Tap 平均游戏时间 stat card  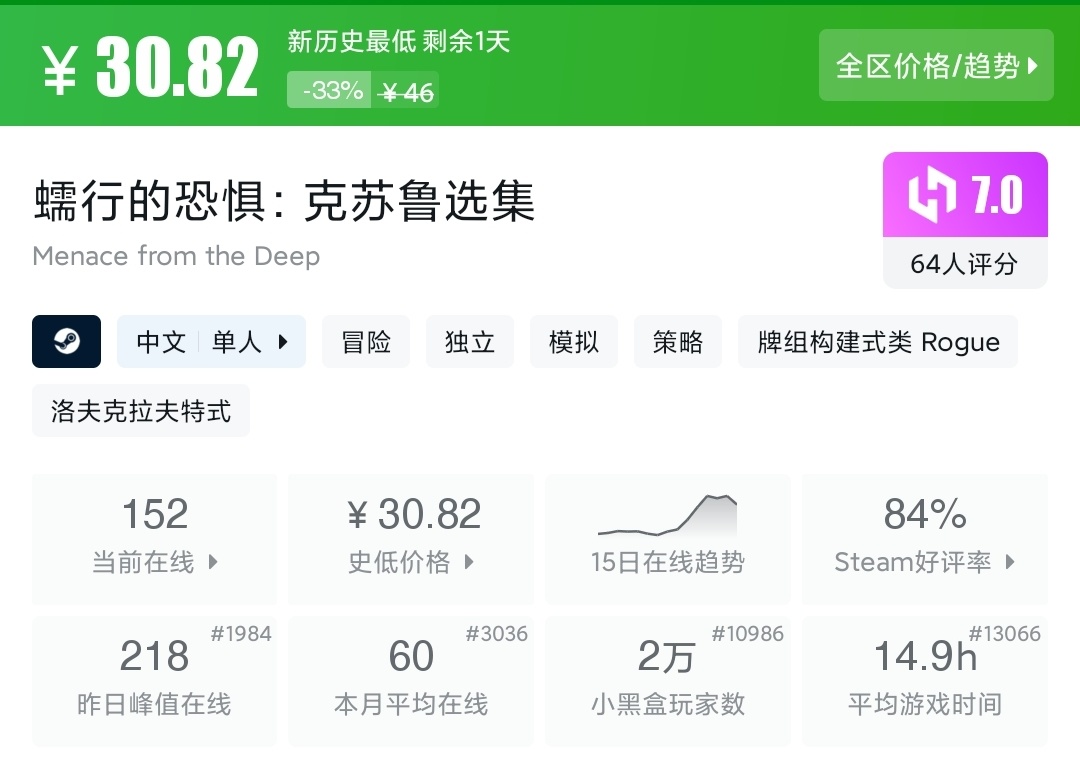point(924,681)
